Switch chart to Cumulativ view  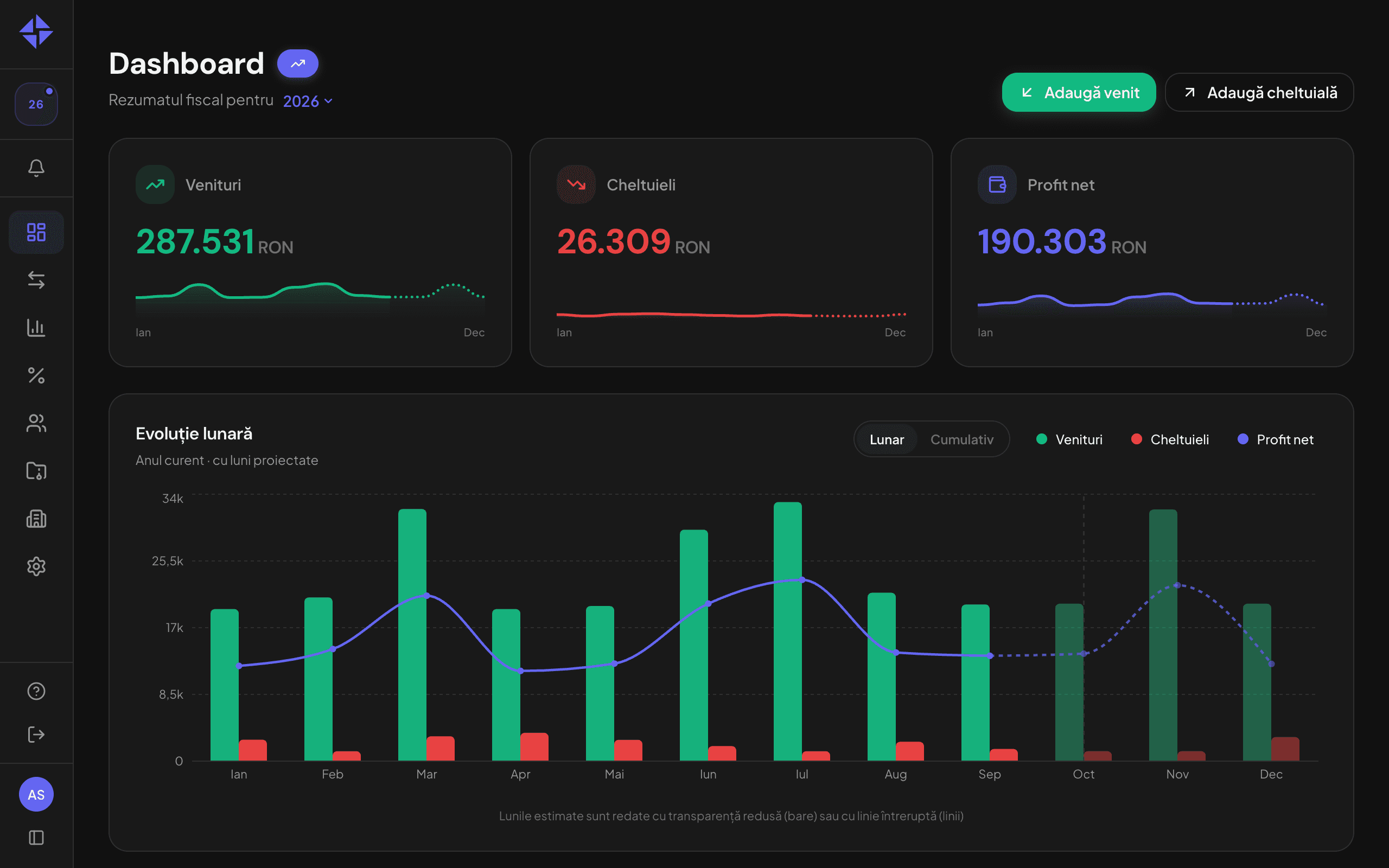(961, 439)
